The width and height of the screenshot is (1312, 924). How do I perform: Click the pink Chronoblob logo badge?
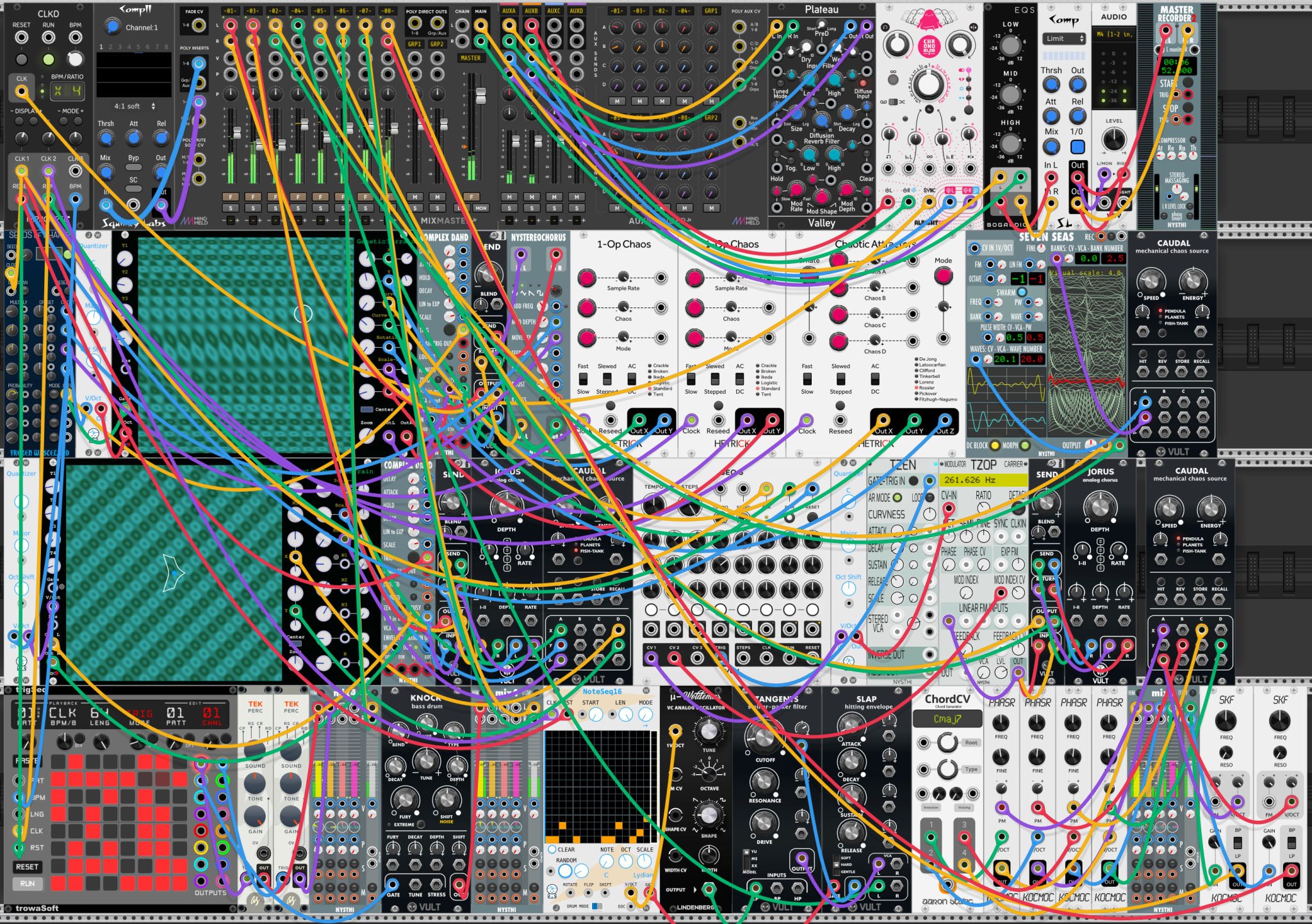click(x=929, y=45)
